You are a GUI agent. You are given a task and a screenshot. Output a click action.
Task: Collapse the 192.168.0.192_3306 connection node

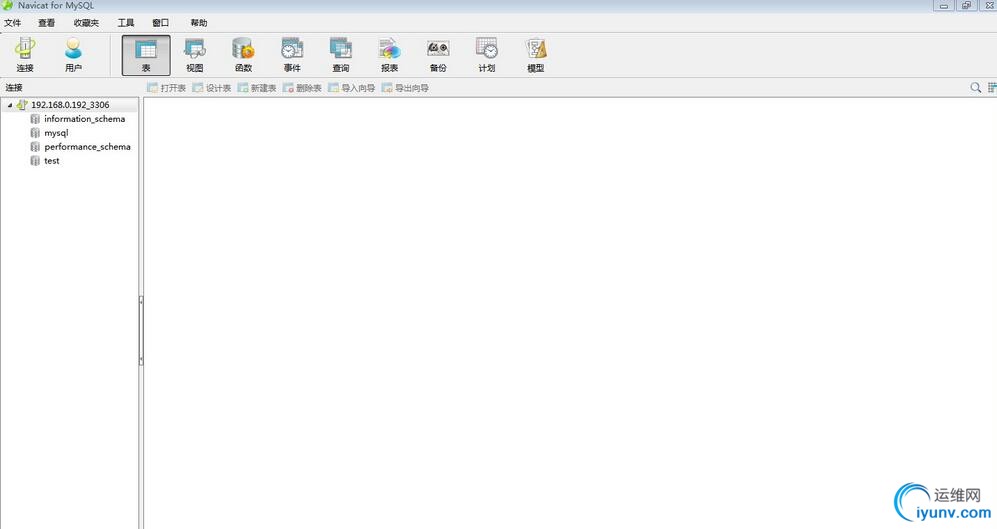pyautogui.click(x=10, y=105)
